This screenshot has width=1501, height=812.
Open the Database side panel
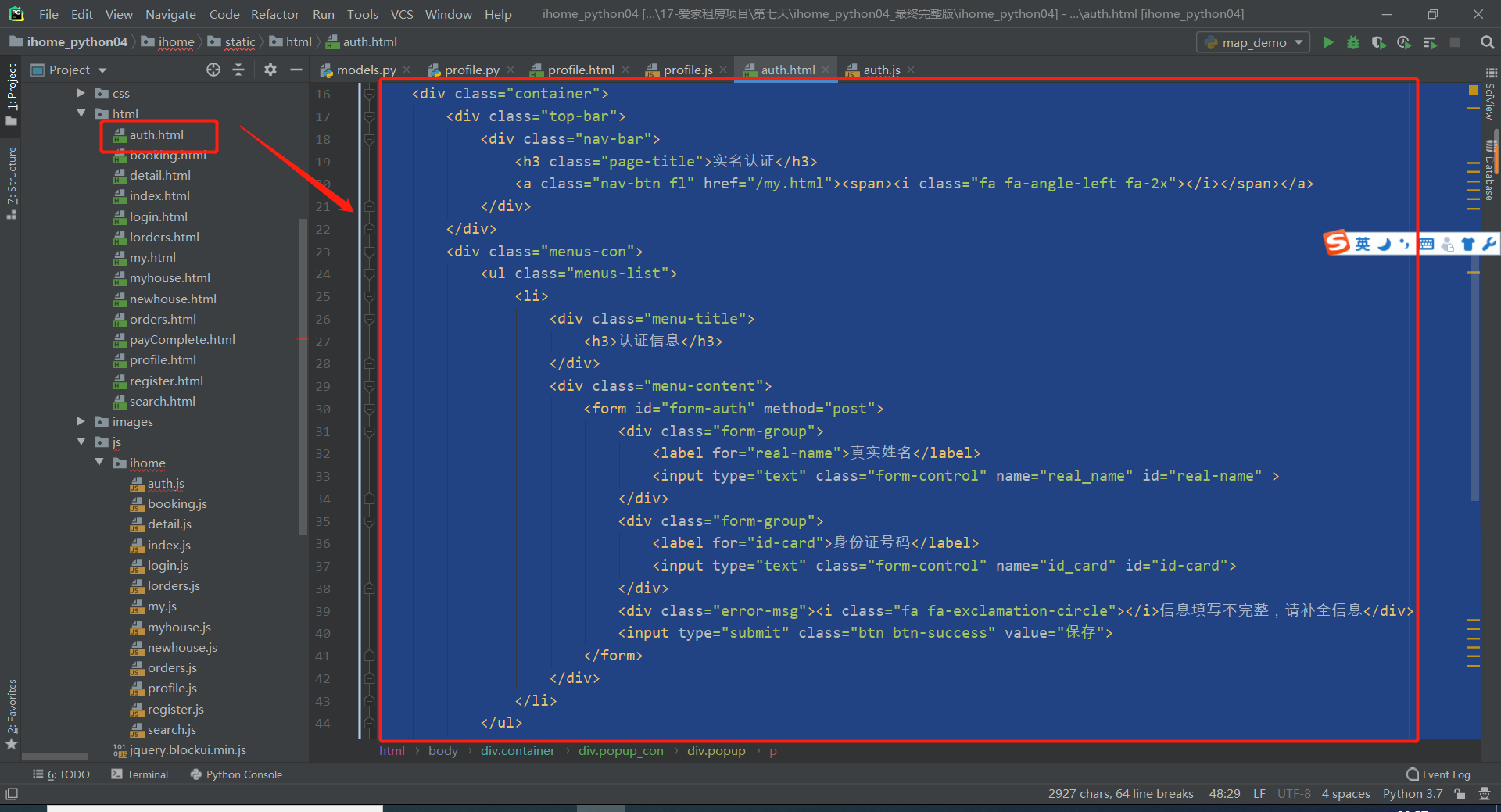pos(1490,172)
